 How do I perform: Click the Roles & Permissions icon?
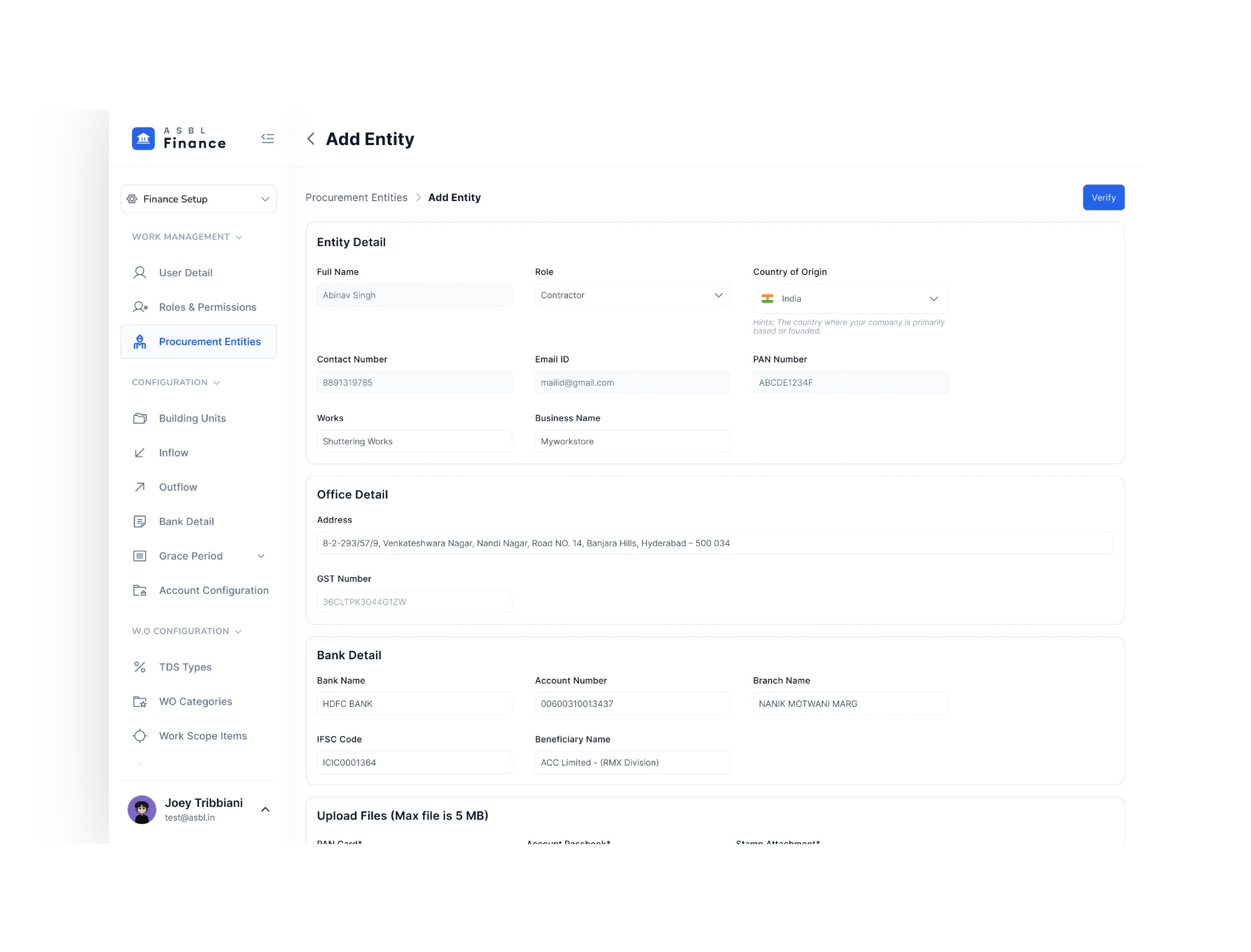(140, 307)
